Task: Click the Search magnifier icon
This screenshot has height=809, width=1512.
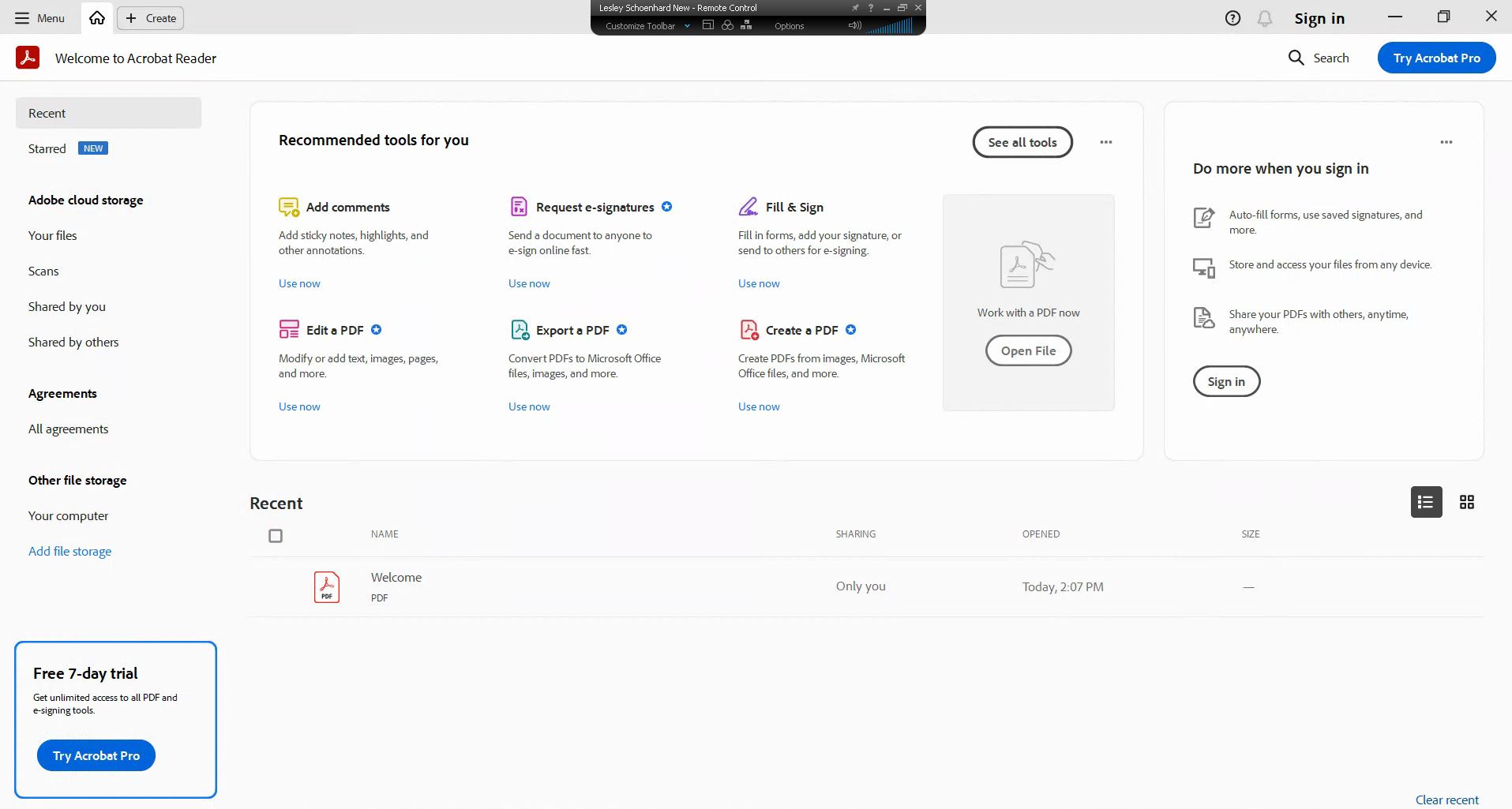Action: click(x=1296, y=58)
